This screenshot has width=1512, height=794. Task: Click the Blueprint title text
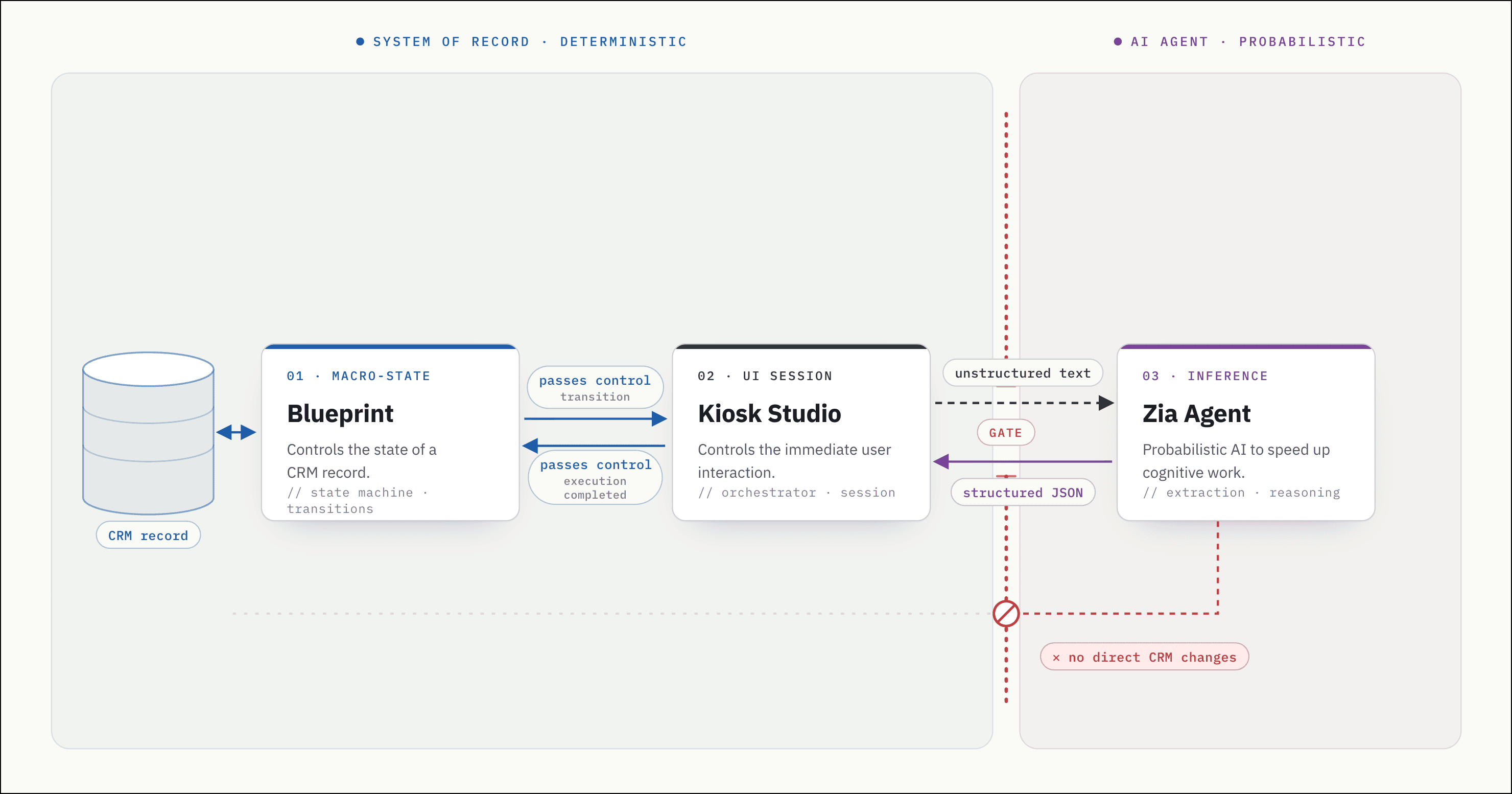point(340,413)
